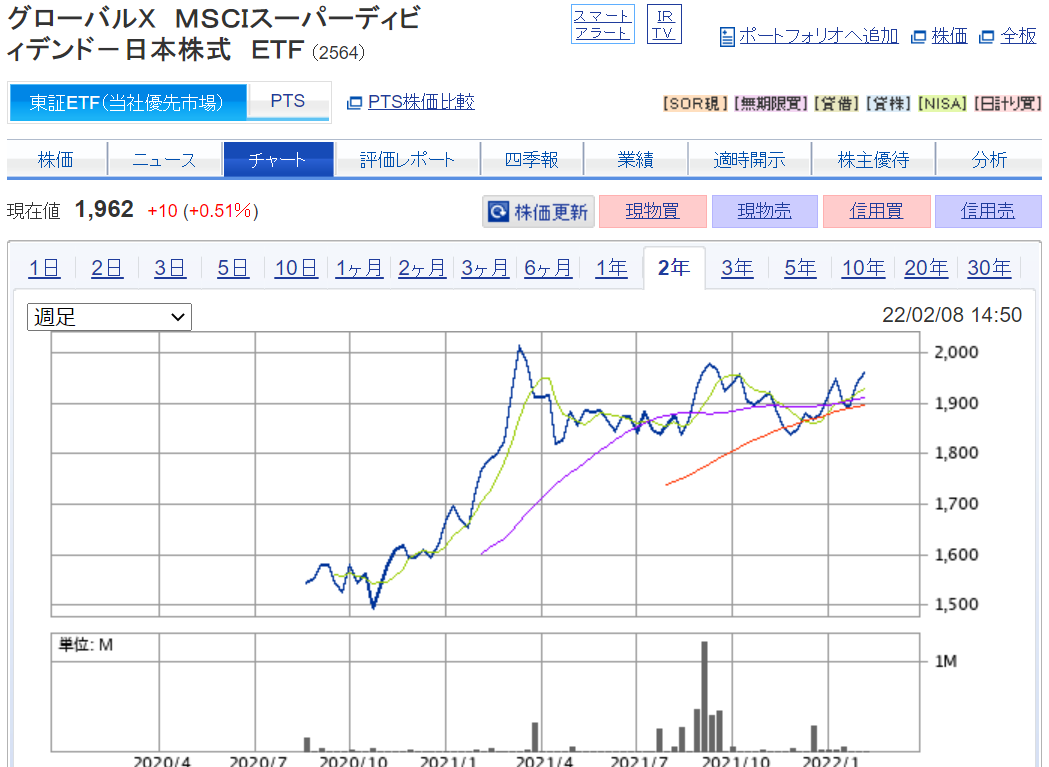Open the 全板 link
The image size is (1049, 767).
(x=1018, y=35)
